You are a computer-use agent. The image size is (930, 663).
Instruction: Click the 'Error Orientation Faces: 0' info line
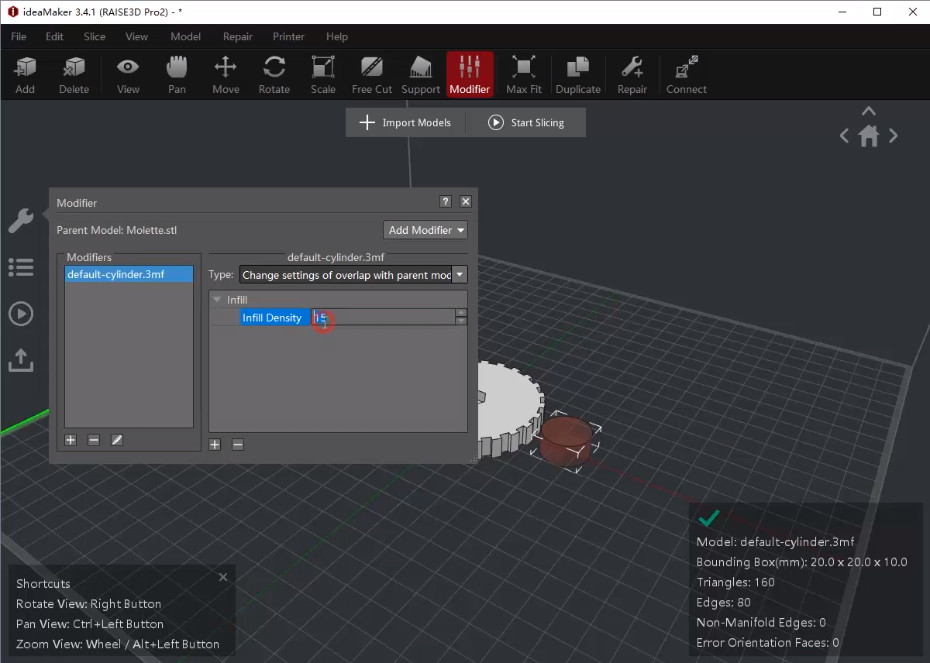[x=767, y=642]
